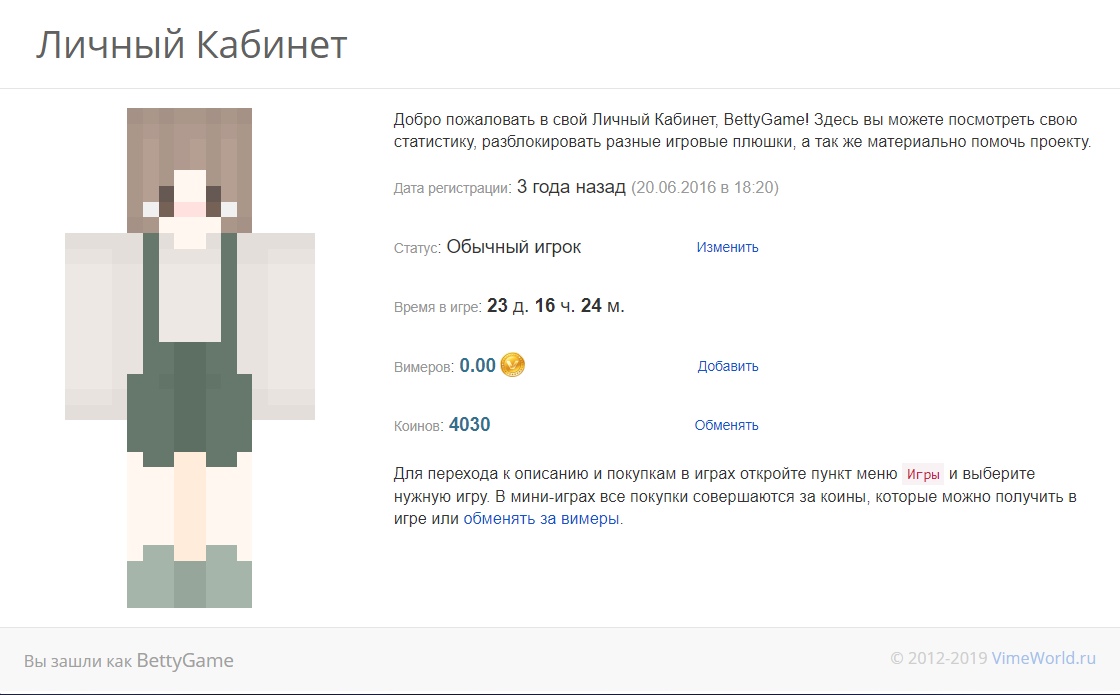Select the 4030 coins value
Image resolution: width=1120 pixels, height=695 pixels.
[469, 425]
